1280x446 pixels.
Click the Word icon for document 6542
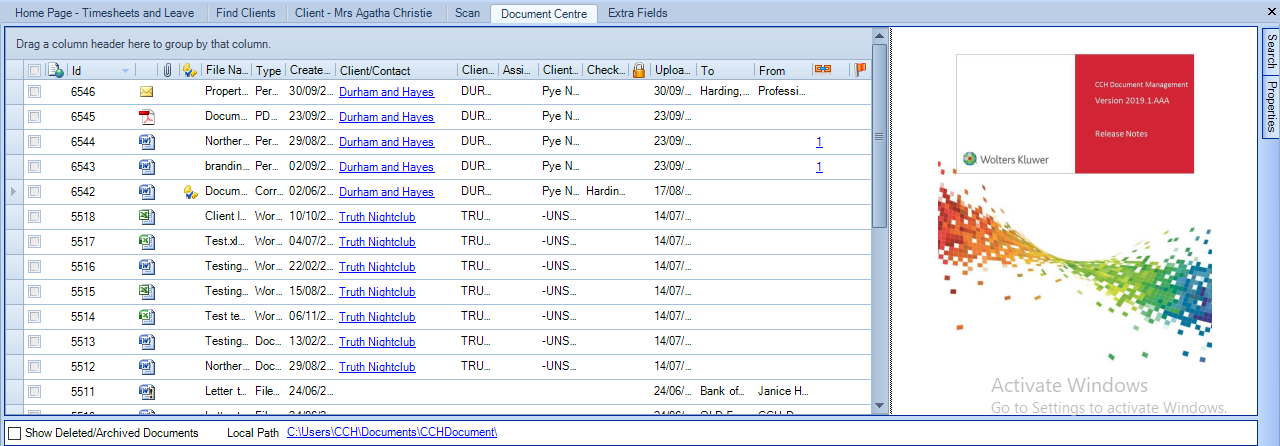click(146, 191)
